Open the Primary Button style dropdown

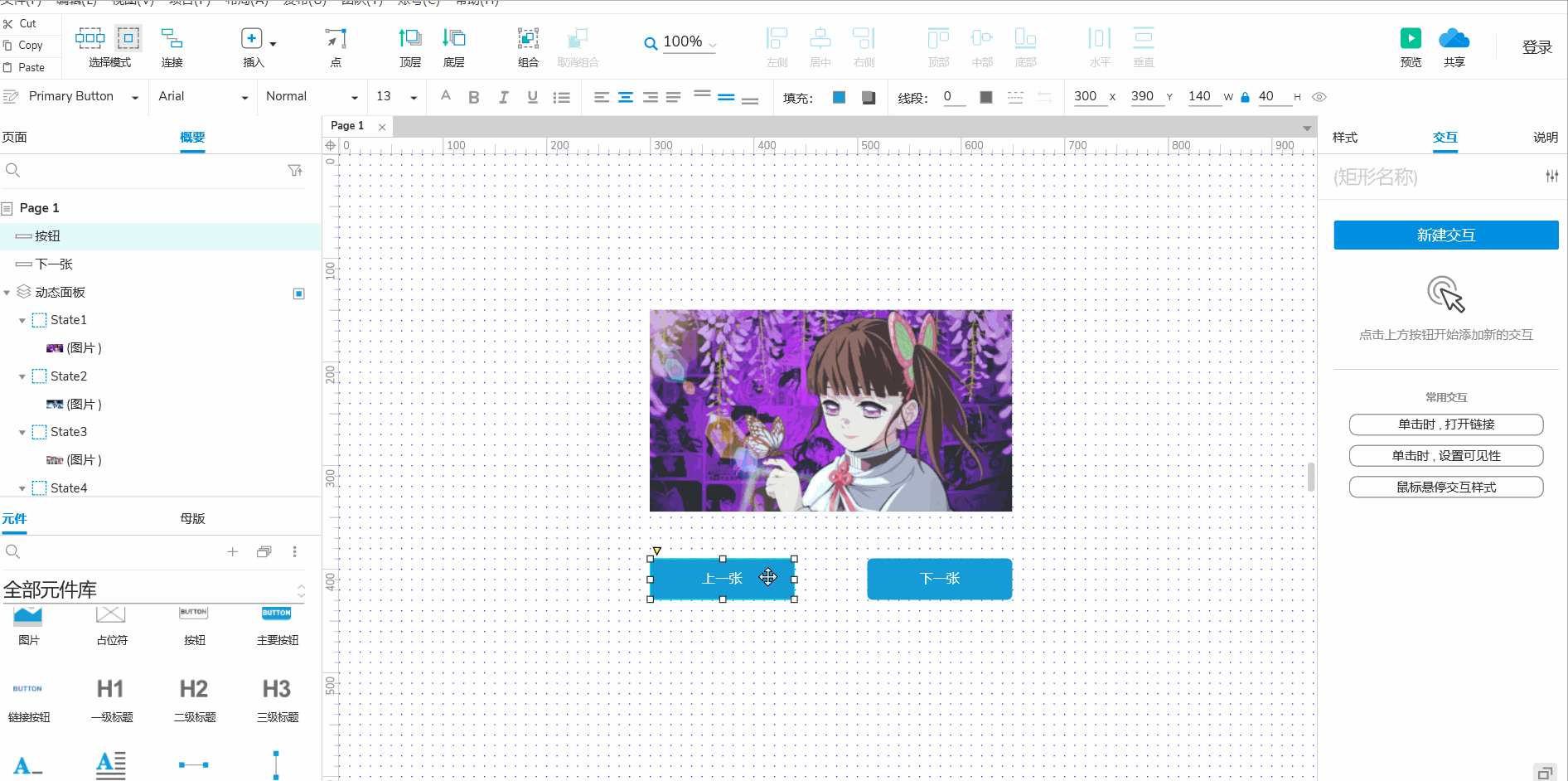click(135, 98)
